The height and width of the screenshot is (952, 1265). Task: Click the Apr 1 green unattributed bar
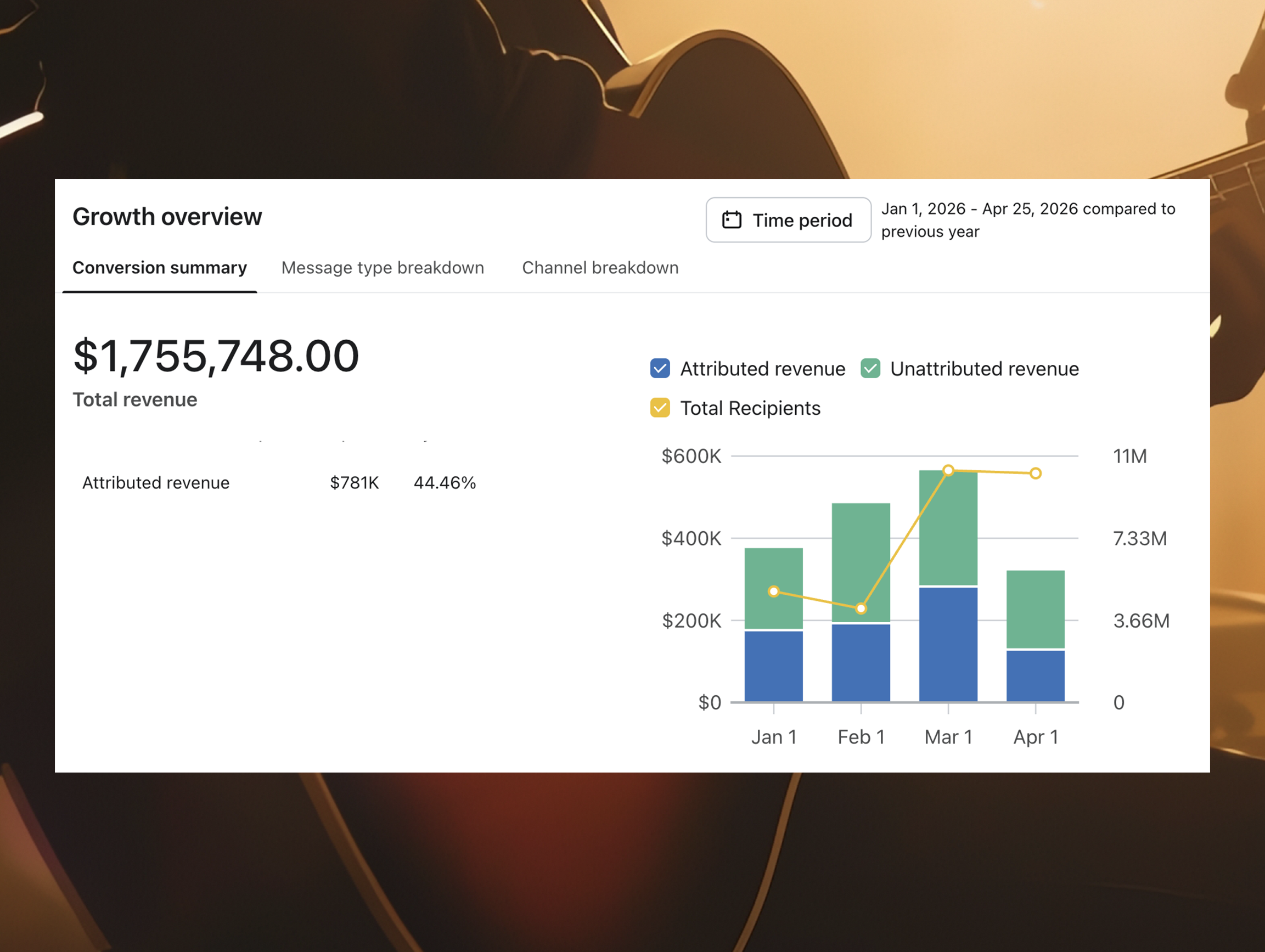tap(1035, 609)
